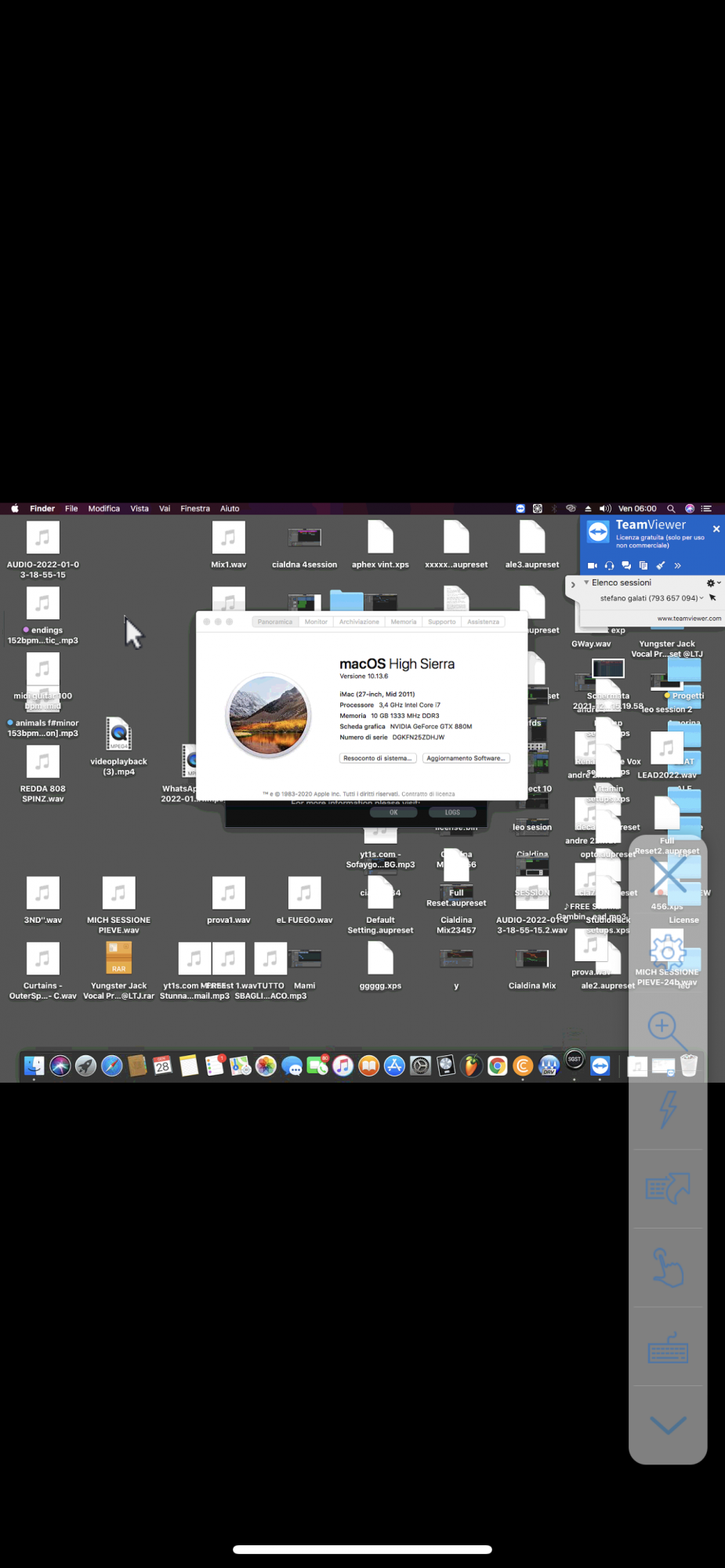
Task: Select the Yungster Jack Vocal Pr...@LTJ.rar archive file
Action: click(118, 971)
